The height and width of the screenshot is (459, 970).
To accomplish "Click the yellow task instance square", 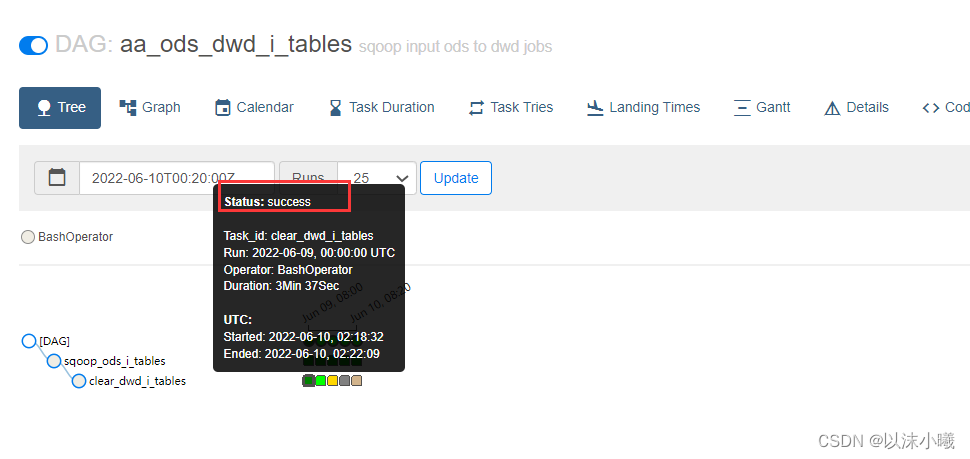I will click(332, 380).
